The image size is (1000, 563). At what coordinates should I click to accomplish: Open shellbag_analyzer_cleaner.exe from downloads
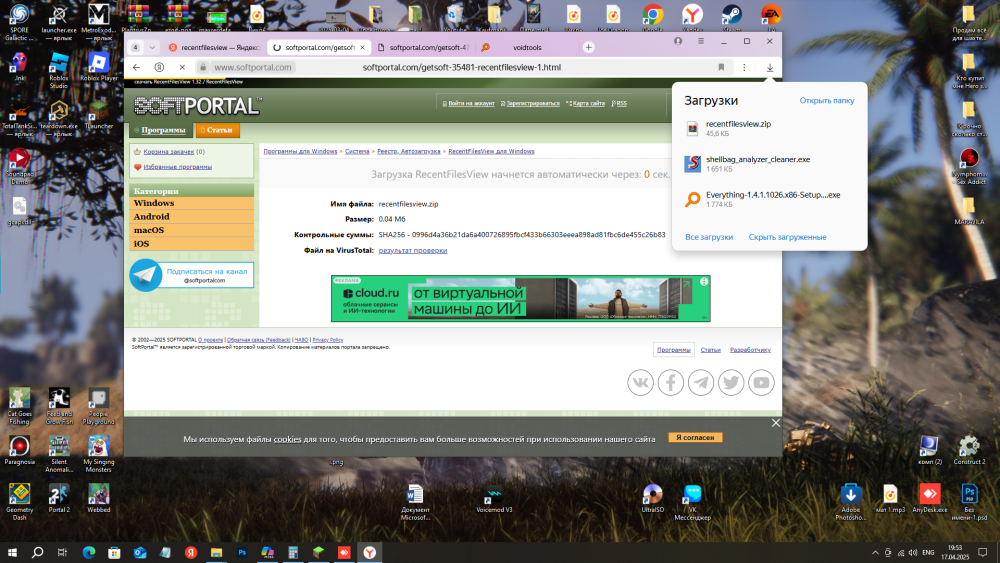click(769, 164)
